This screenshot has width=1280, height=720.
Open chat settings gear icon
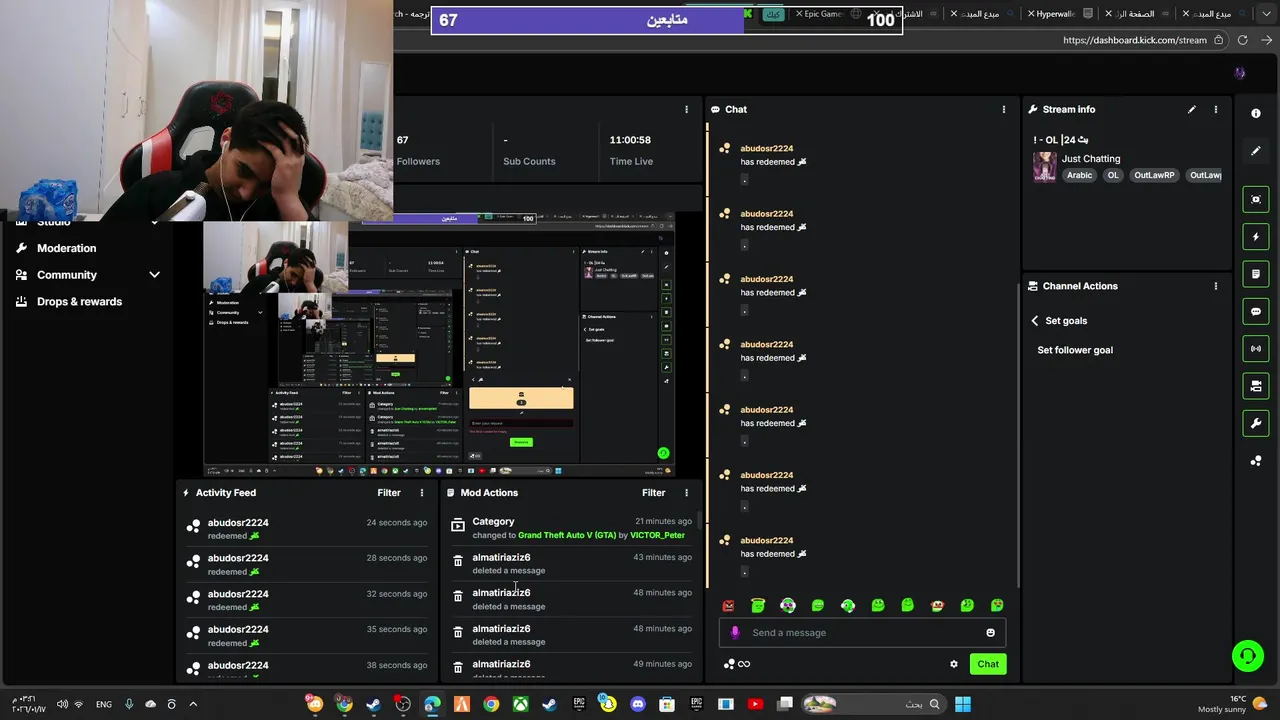[954, 664]
